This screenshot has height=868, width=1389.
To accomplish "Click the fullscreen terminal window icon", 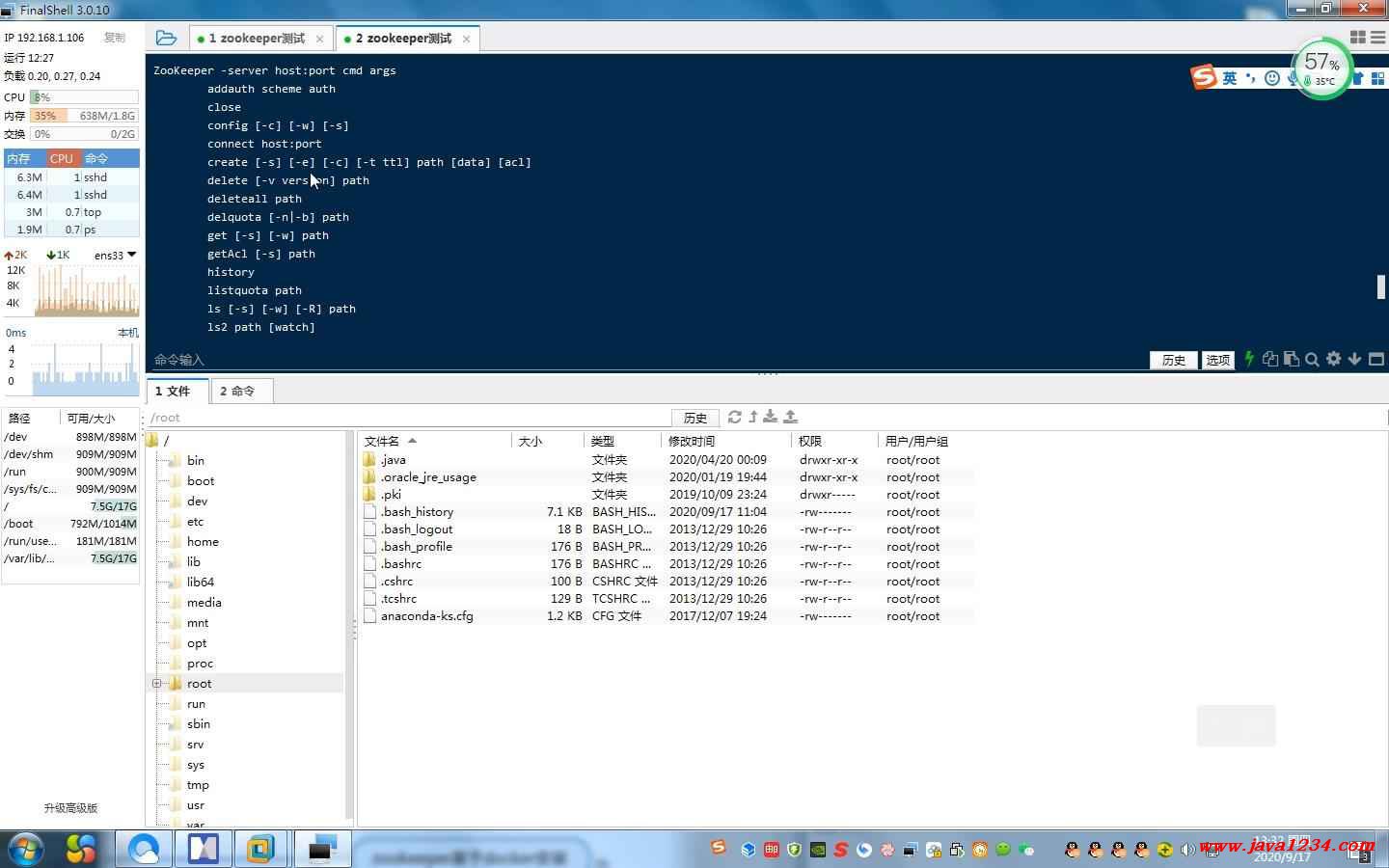I will point(1376,359).
